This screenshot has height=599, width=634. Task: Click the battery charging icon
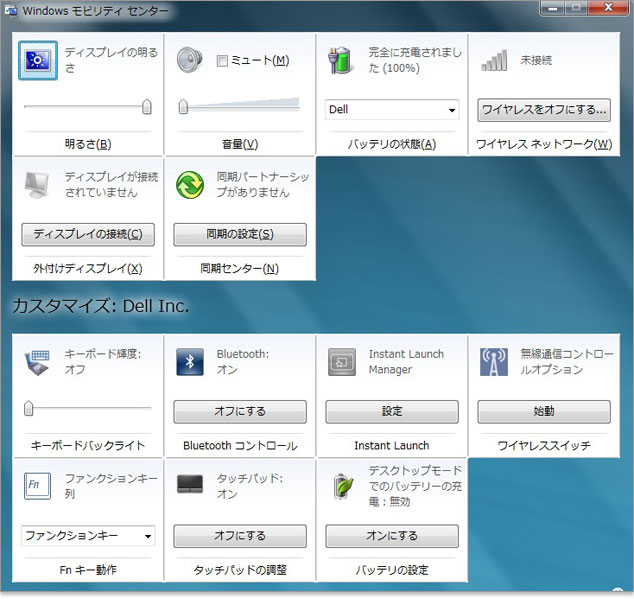click(340, 60)
